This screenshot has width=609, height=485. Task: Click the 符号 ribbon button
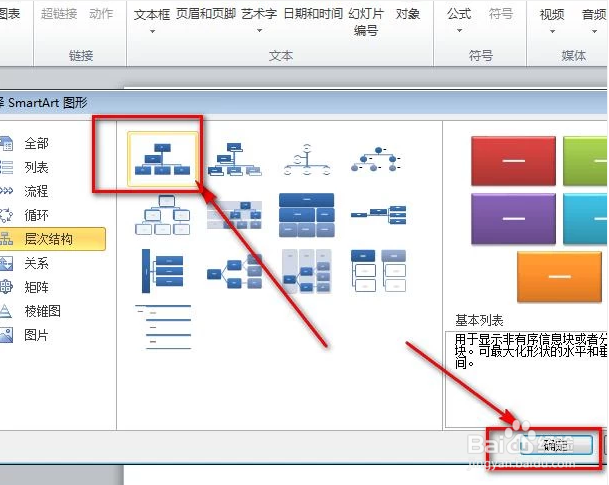pos(501,14)
